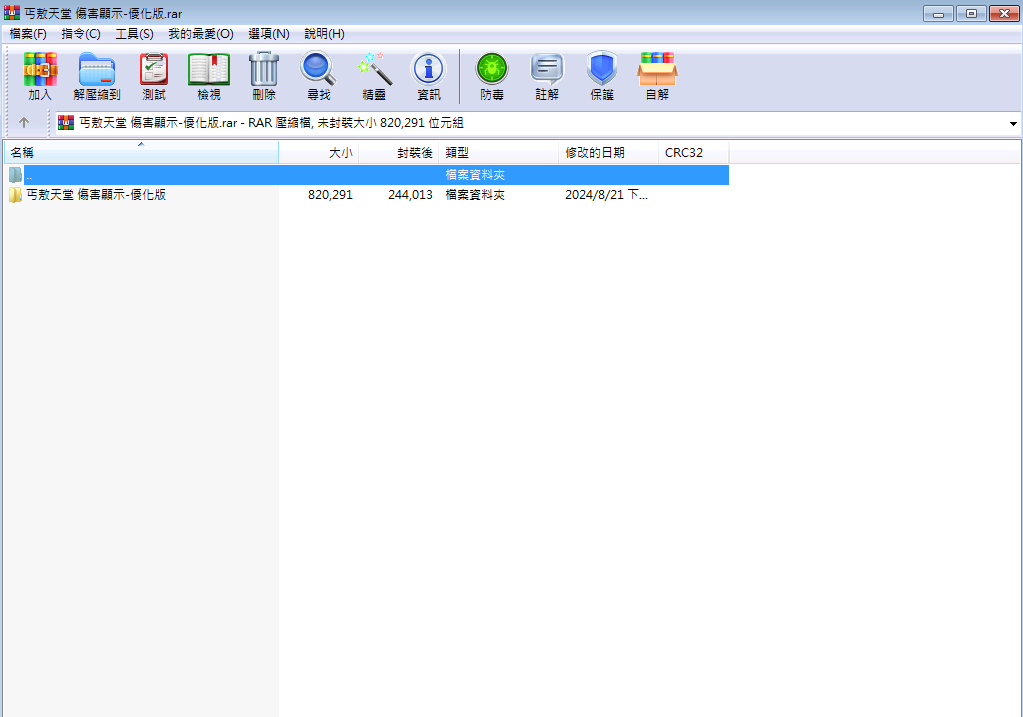Open the 註解 (Comment) icon
Viewport: 1023px width, 717px height.
(547, 76)
